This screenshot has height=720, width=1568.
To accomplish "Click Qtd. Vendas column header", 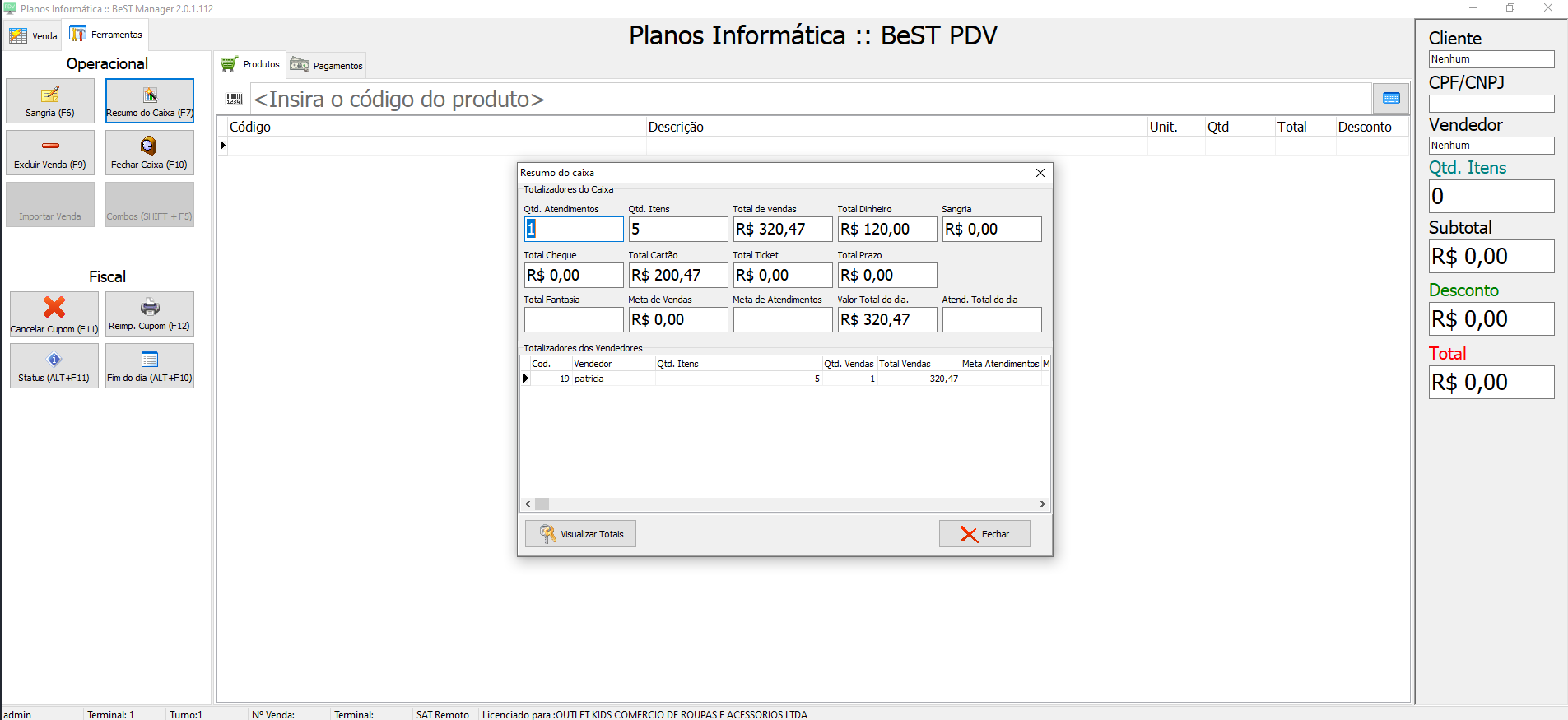I will tap(849, 364).
